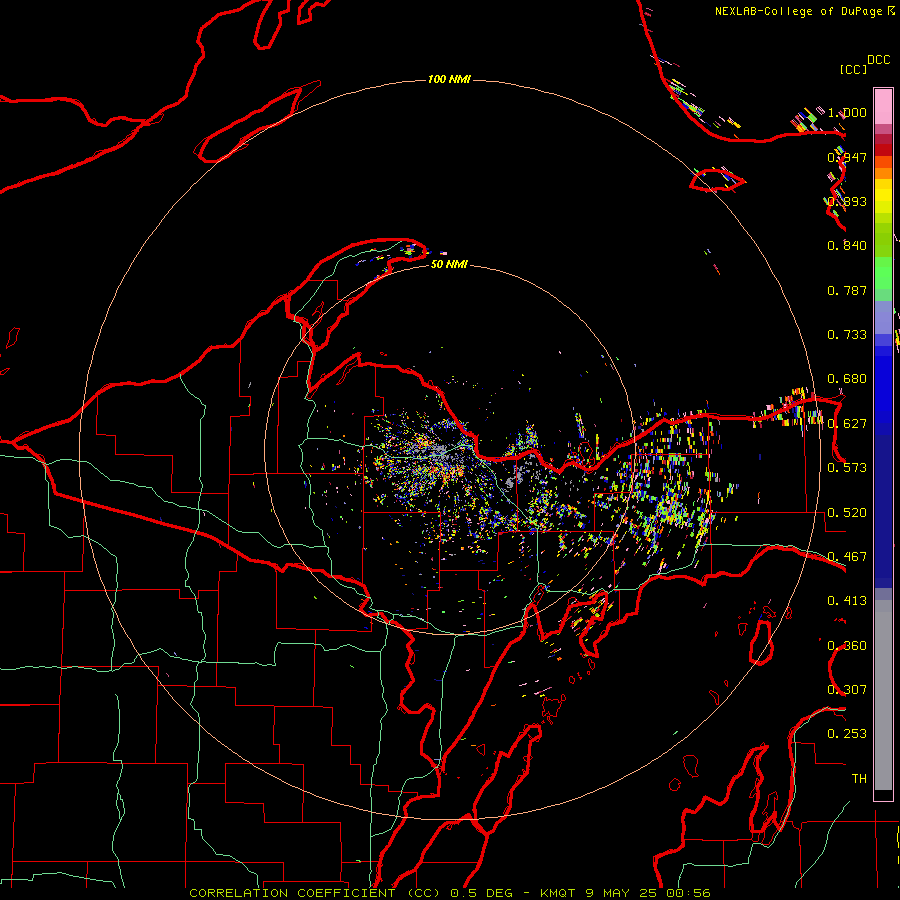Click the 00:56 timestamp
Viewport: 900px width, 900px height.
pos(689,893)
